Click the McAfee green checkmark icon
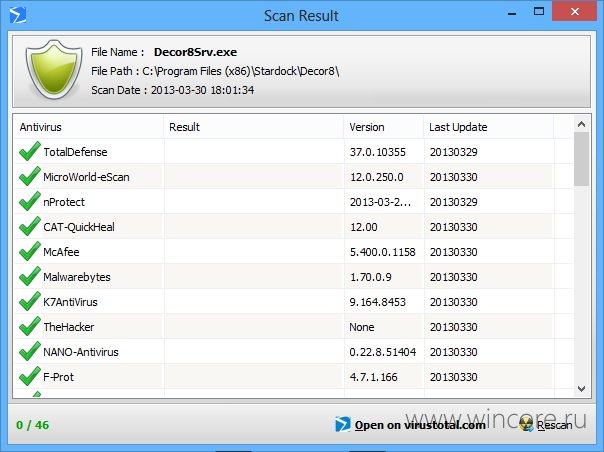The width and height of the screenshot is (604, 452). point(30,251)
